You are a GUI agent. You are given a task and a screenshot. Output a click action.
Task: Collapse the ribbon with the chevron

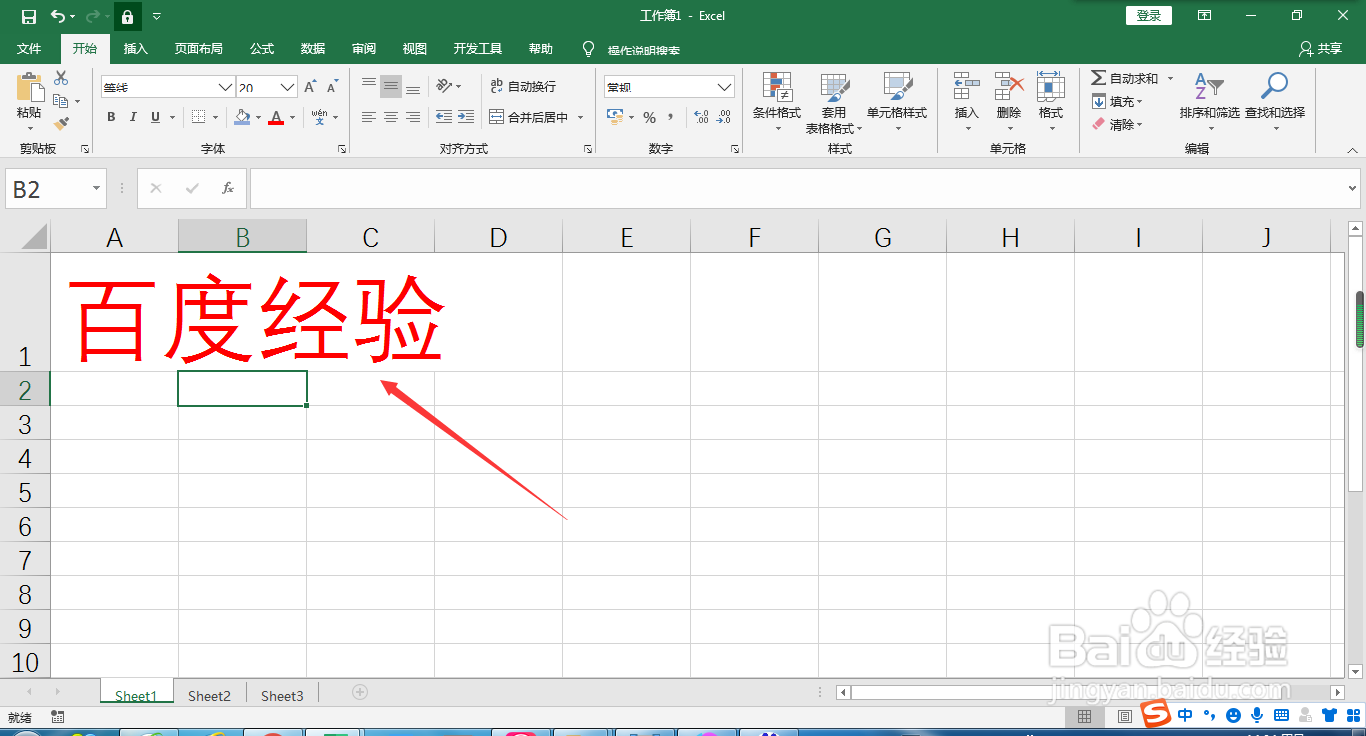[1352, 149]
